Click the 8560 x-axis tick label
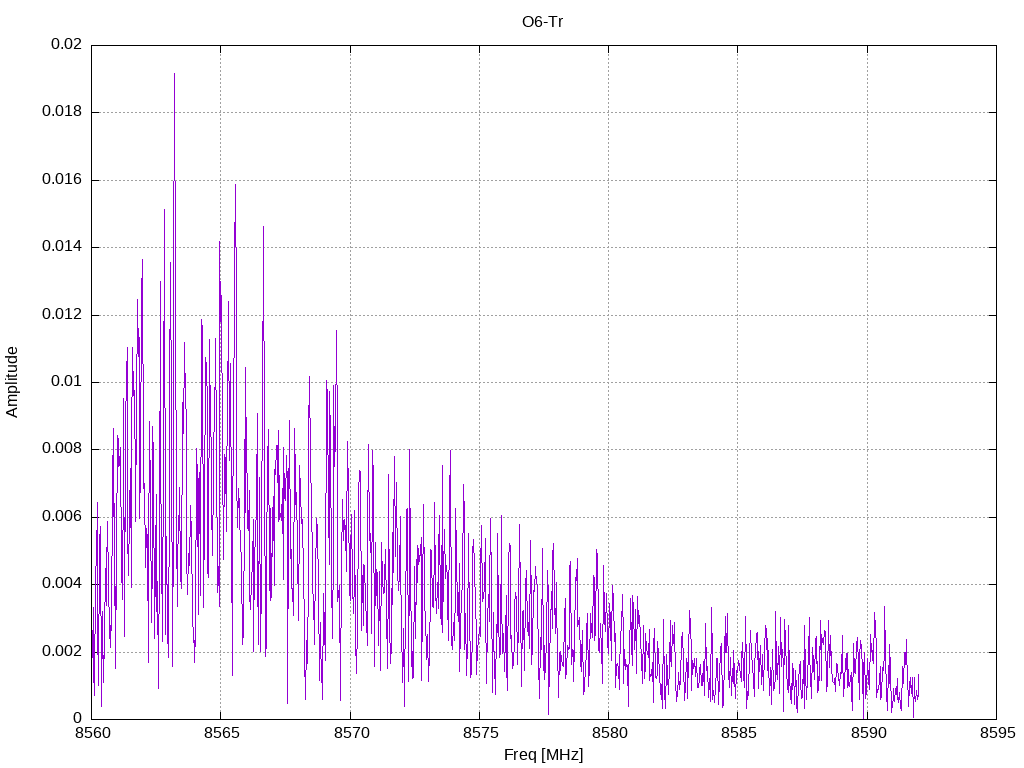This screenshot has width=1024, height=768. coord(93,733)
